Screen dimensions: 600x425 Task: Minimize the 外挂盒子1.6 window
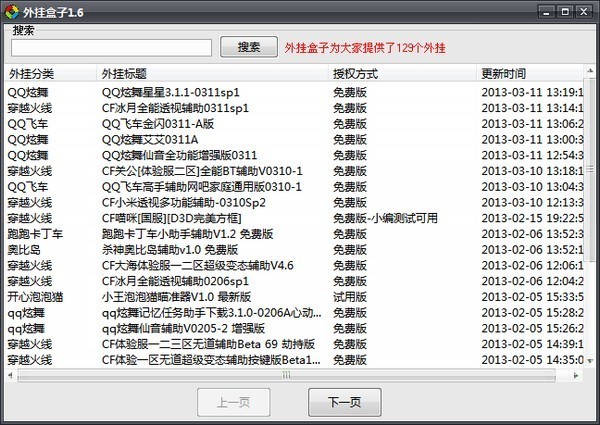[x=546, y=12]
